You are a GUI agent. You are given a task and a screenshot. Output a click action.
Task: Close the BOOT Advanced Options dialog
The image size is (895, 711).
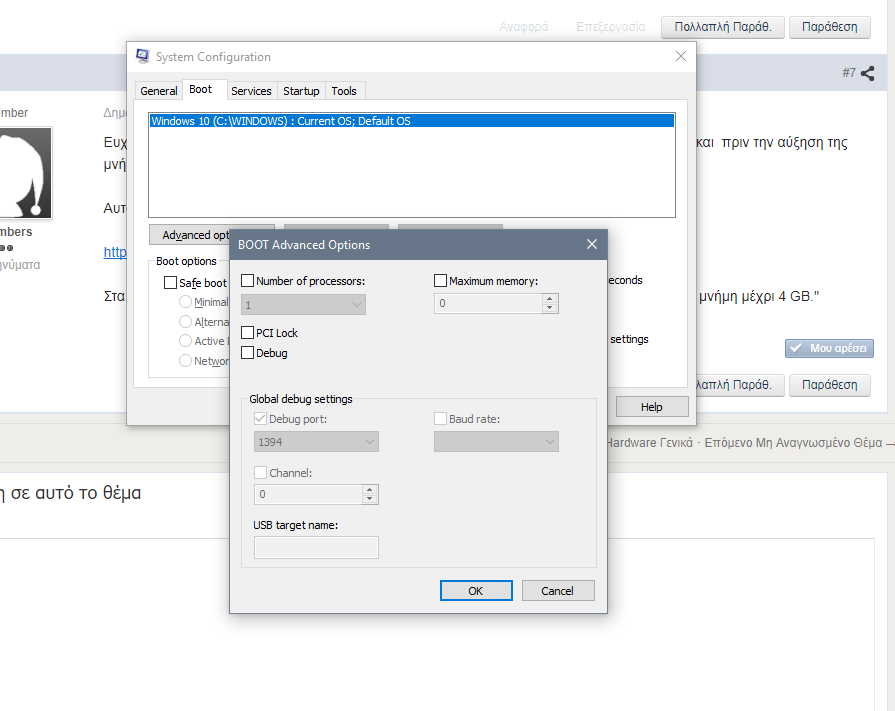coord(592,244)
